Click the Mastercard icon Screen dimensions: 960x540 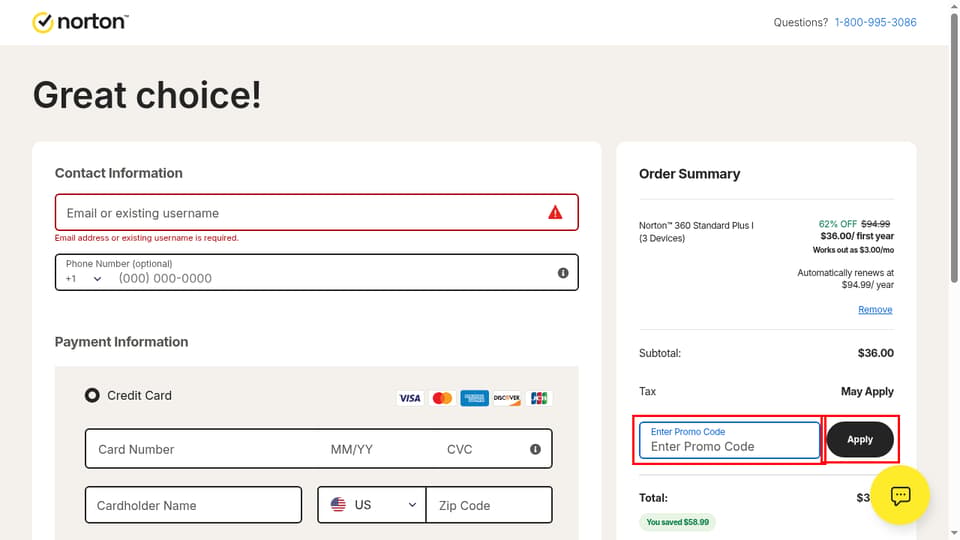(x=442, y=399)
